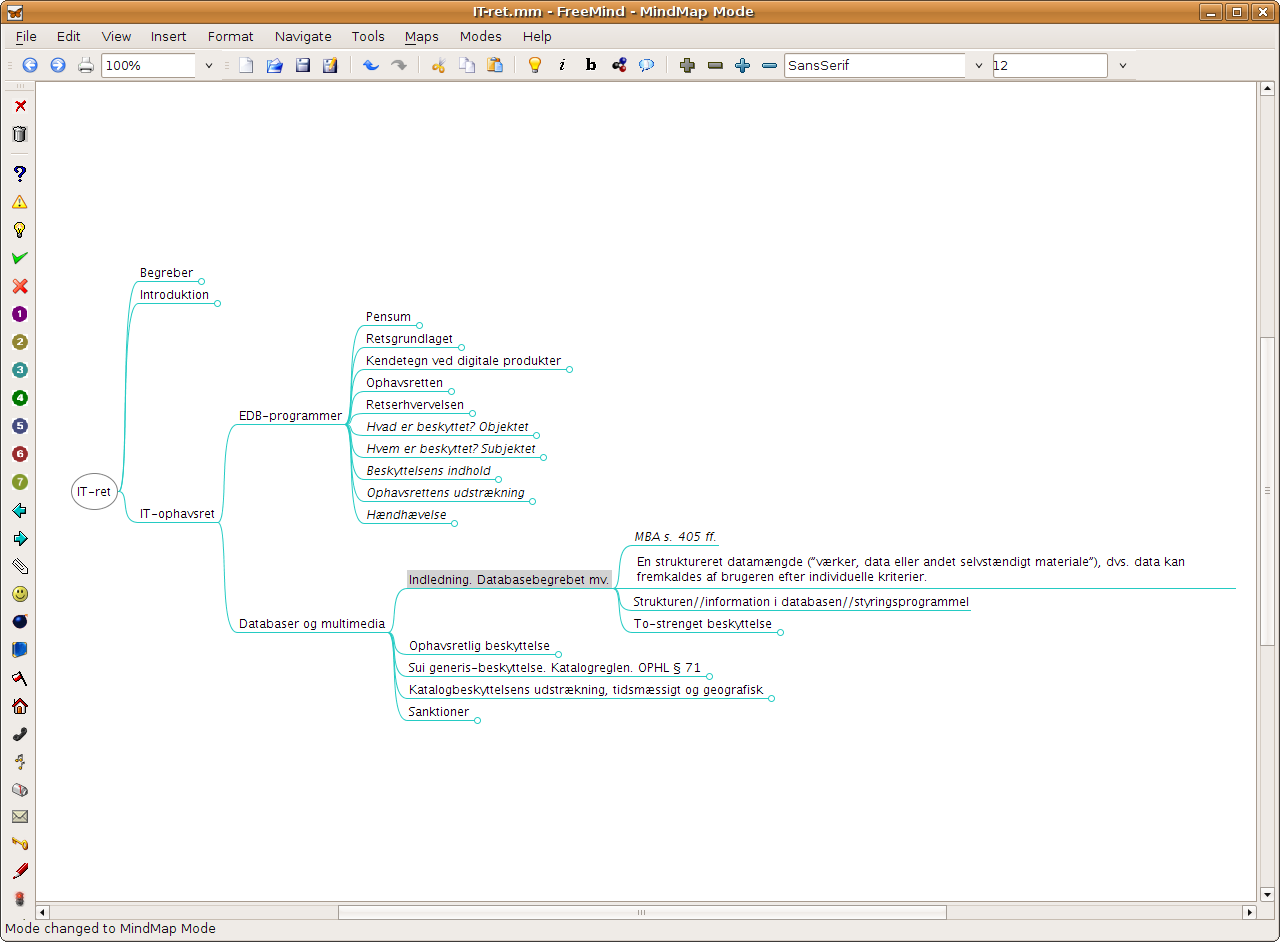Toggle bold formatting button
This screenshot has height=942, width=1280.
[x=591, y=65]
